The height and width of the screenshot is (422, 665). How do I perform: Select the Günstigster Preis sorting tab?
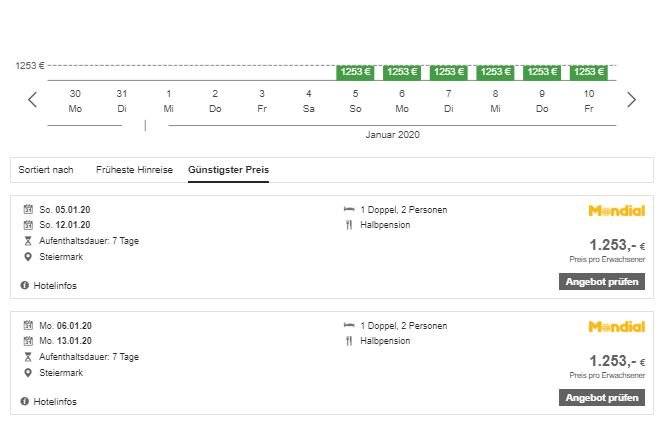pyautogui.click(x=228, y=170)
